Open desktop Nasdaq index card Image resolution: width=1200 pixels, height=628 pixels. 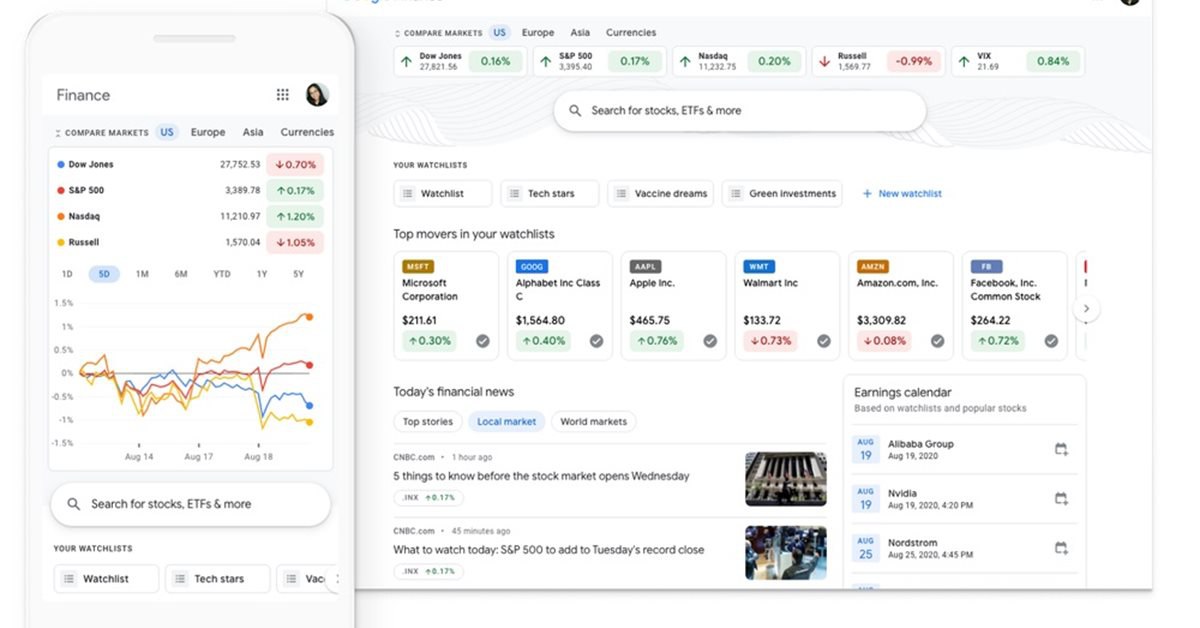pyautogui.click(x=737, y=61)
